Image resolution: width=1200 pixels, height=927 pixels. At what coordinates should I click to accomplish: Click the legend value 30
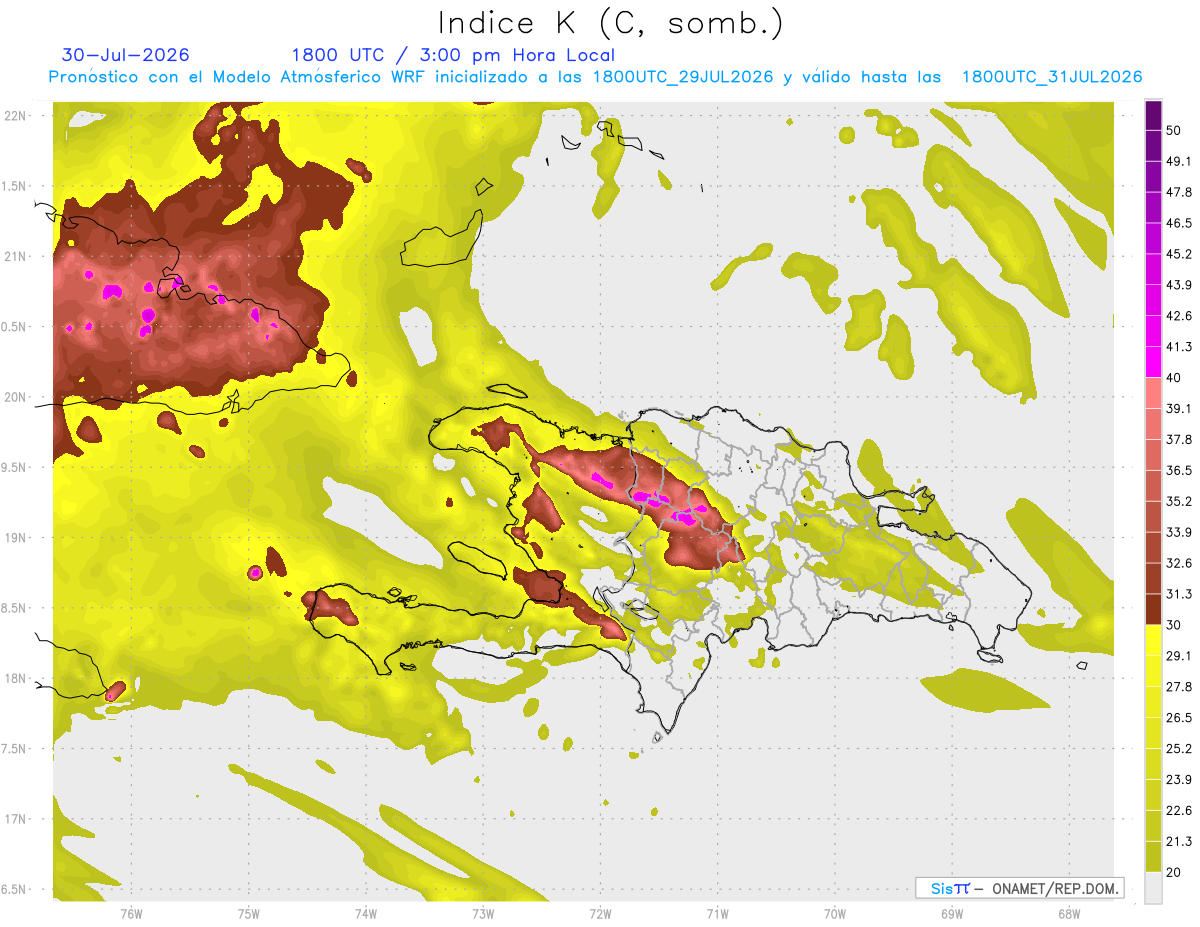coord(1174,625)
